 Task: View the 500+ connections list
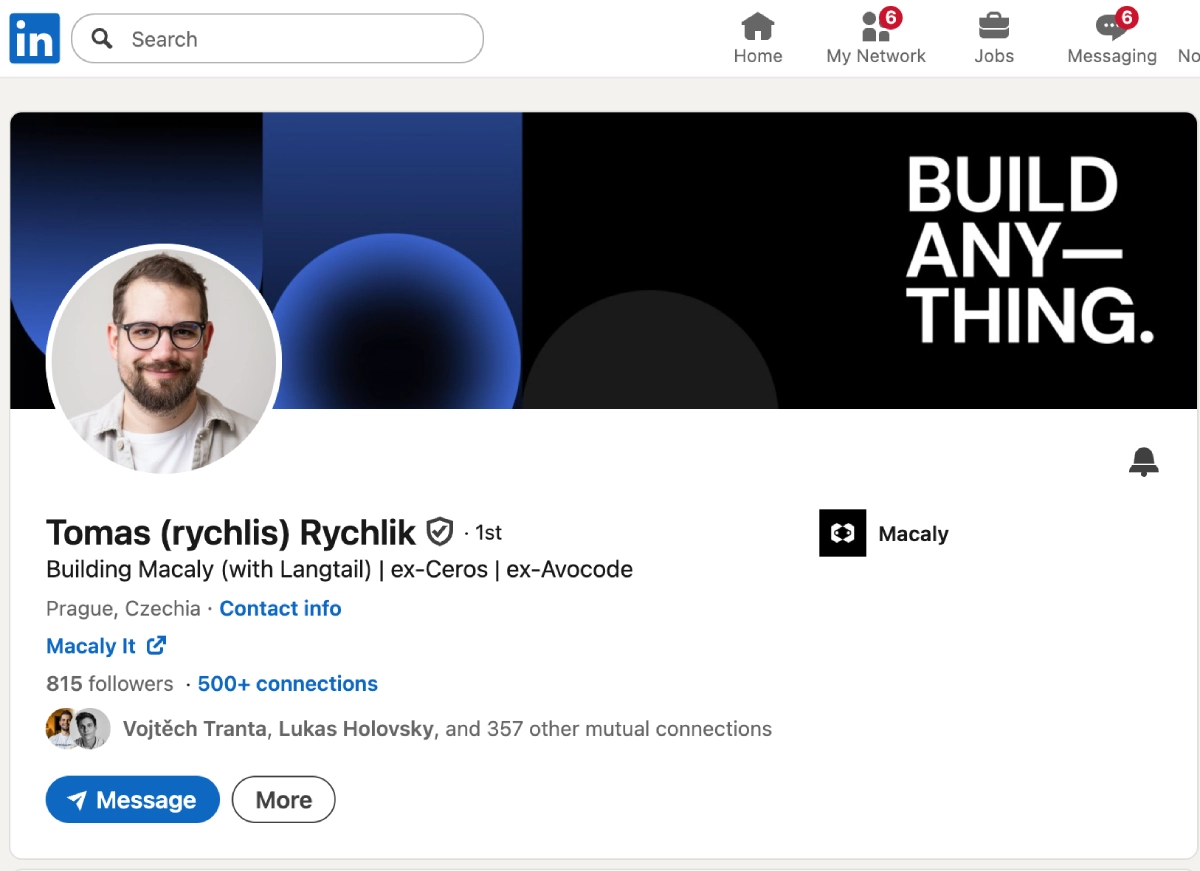tap(287, 684)
